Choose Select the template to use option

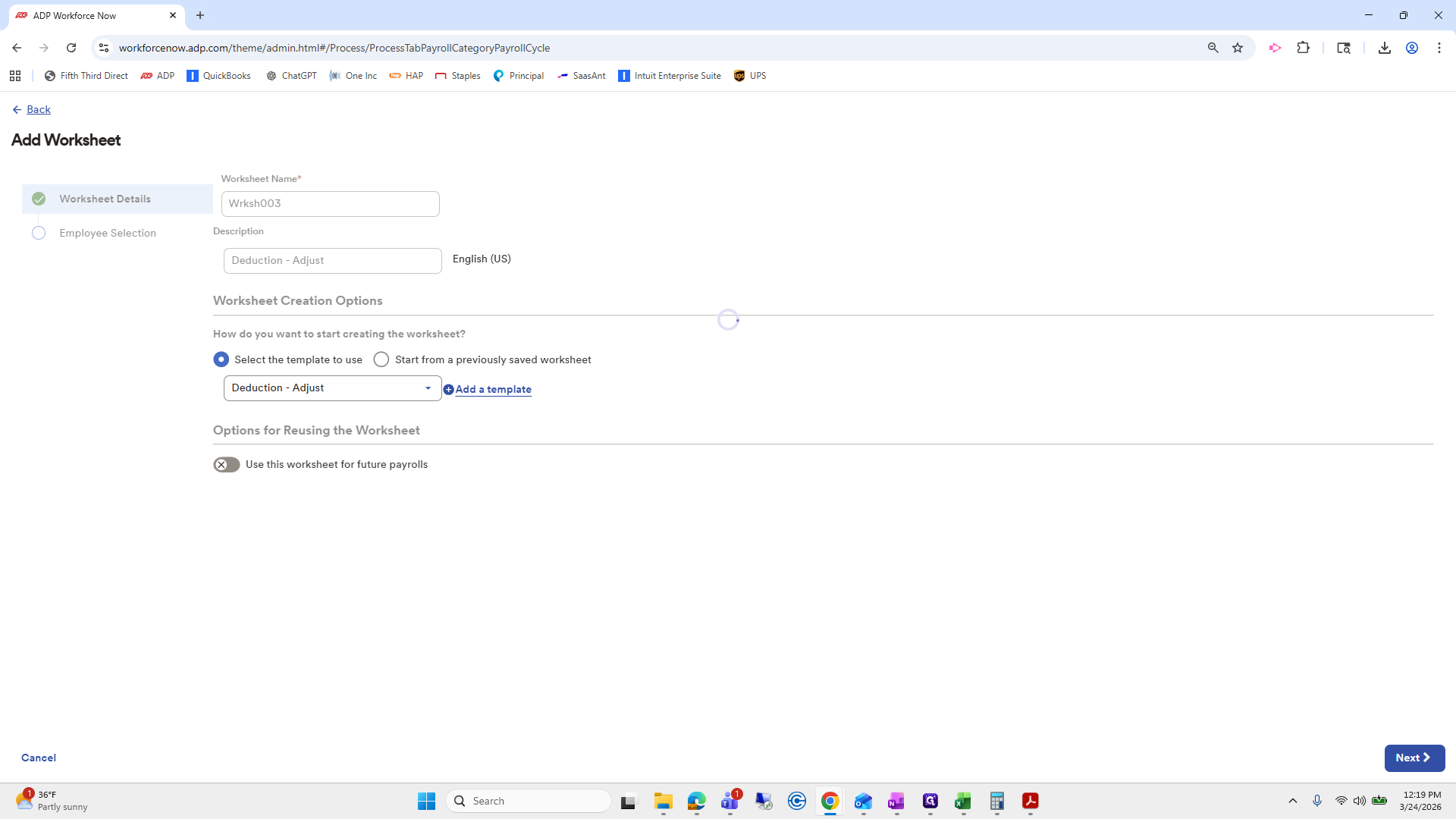[x=221, y=359]
